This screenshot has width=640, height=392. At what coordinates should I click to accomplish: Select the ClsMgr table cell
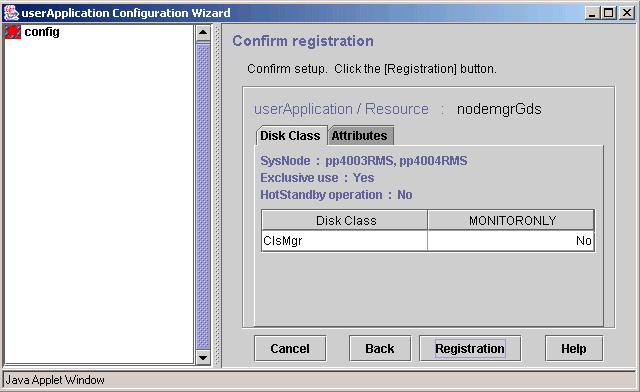[x=345, y=241]
